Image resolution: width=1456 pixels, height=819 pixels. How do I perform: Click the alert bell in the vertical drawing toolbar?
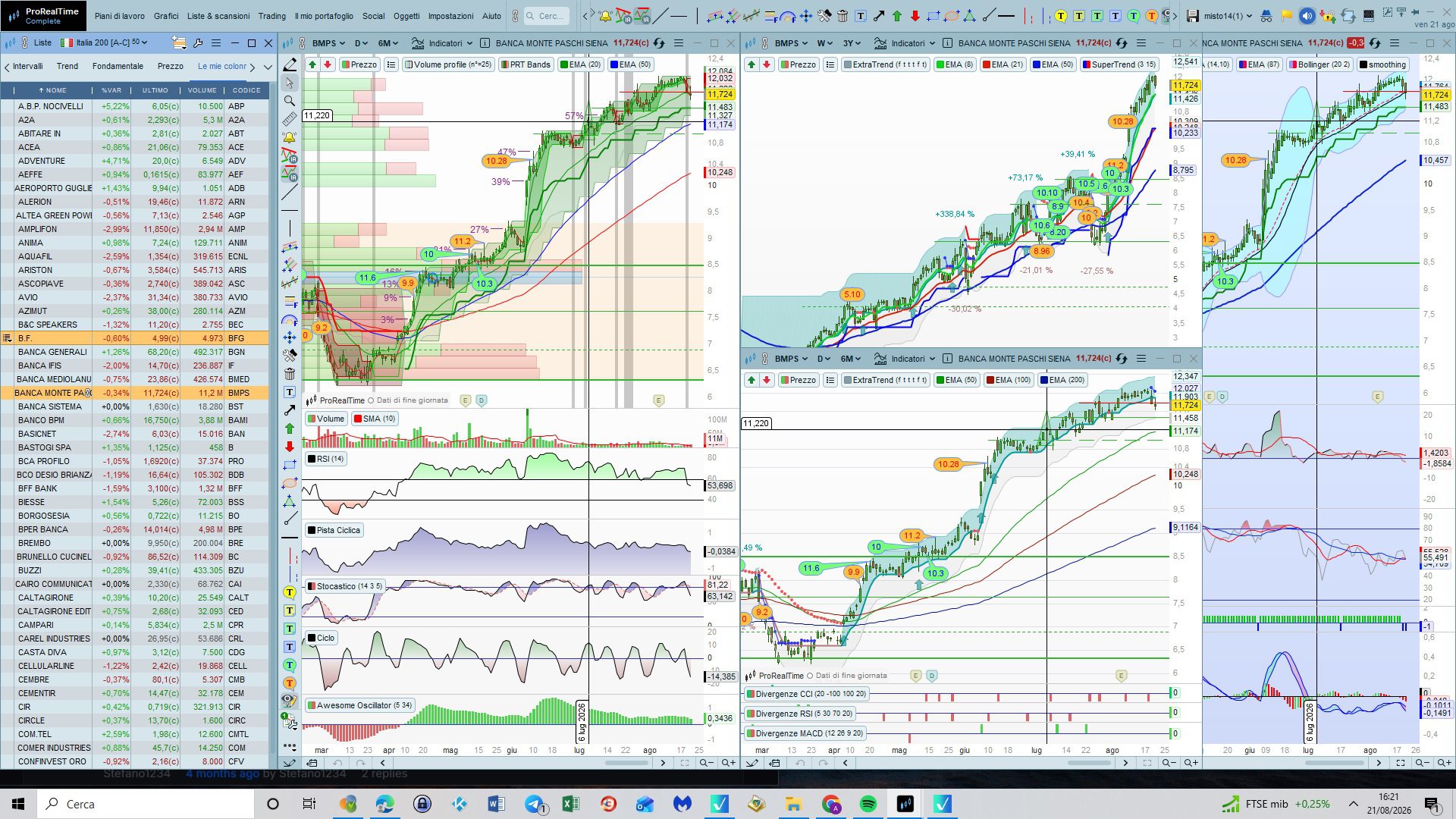coord(290,137)
